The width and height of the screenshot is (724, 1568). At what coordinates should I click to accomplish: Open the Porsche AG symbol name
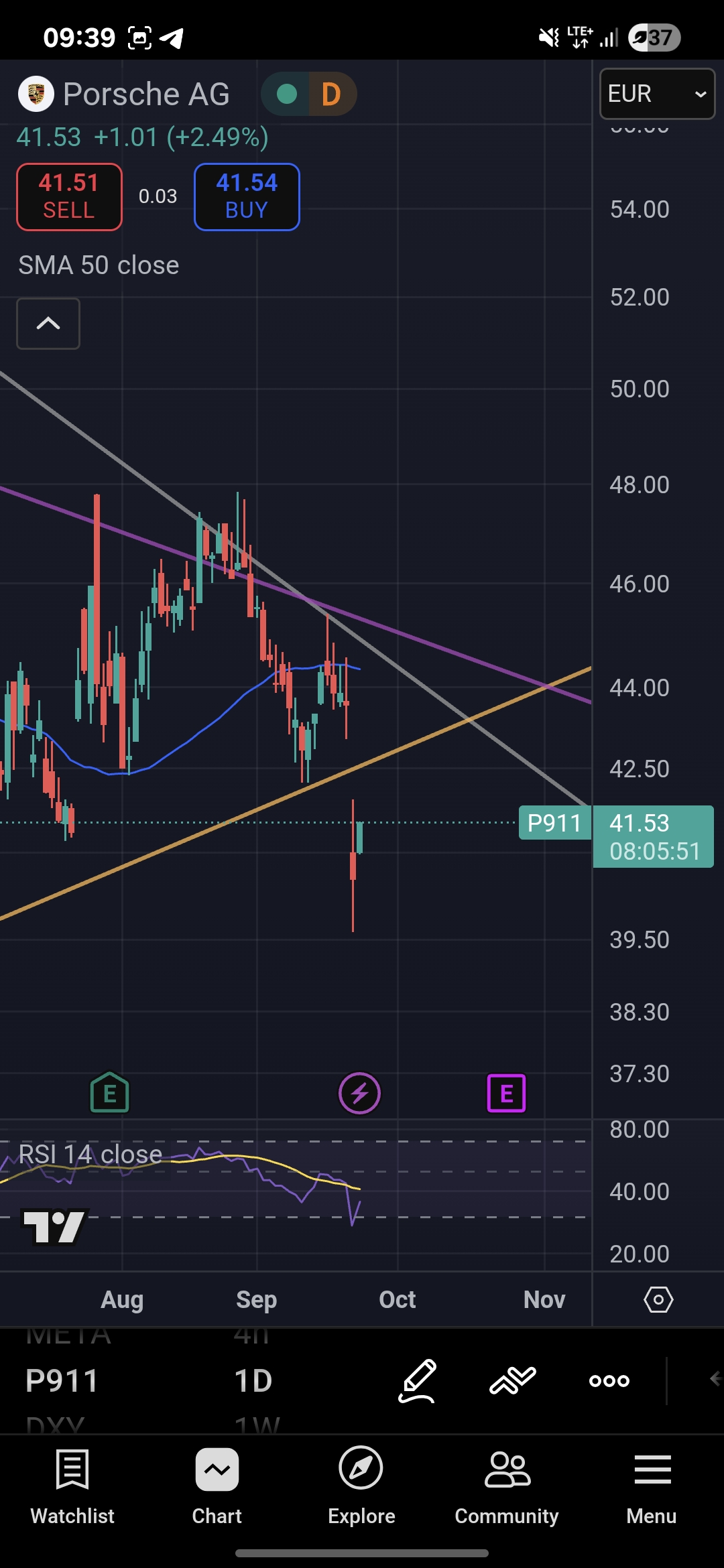146,94
